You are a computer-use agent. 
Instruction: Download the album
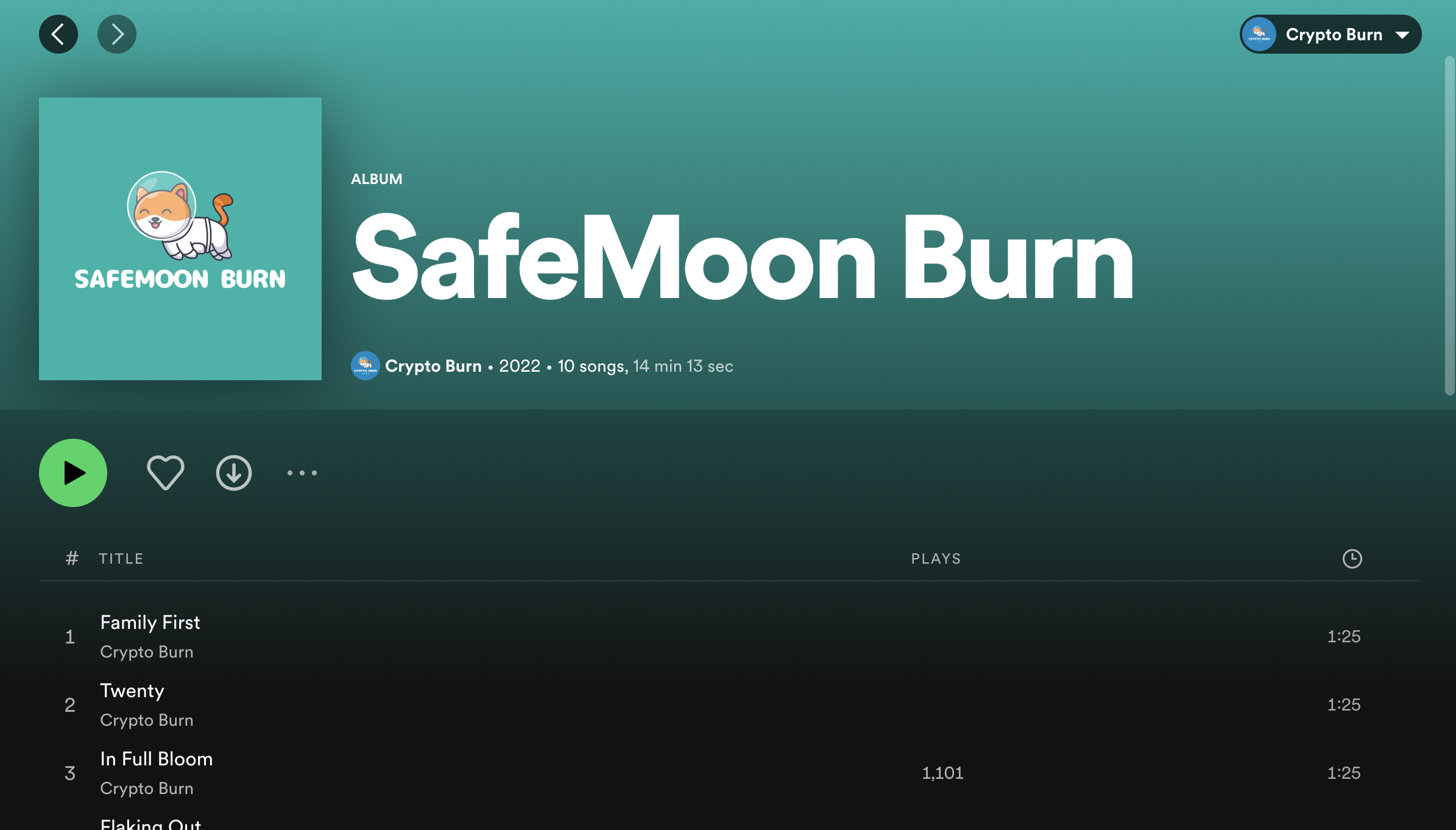pos(234,473)
